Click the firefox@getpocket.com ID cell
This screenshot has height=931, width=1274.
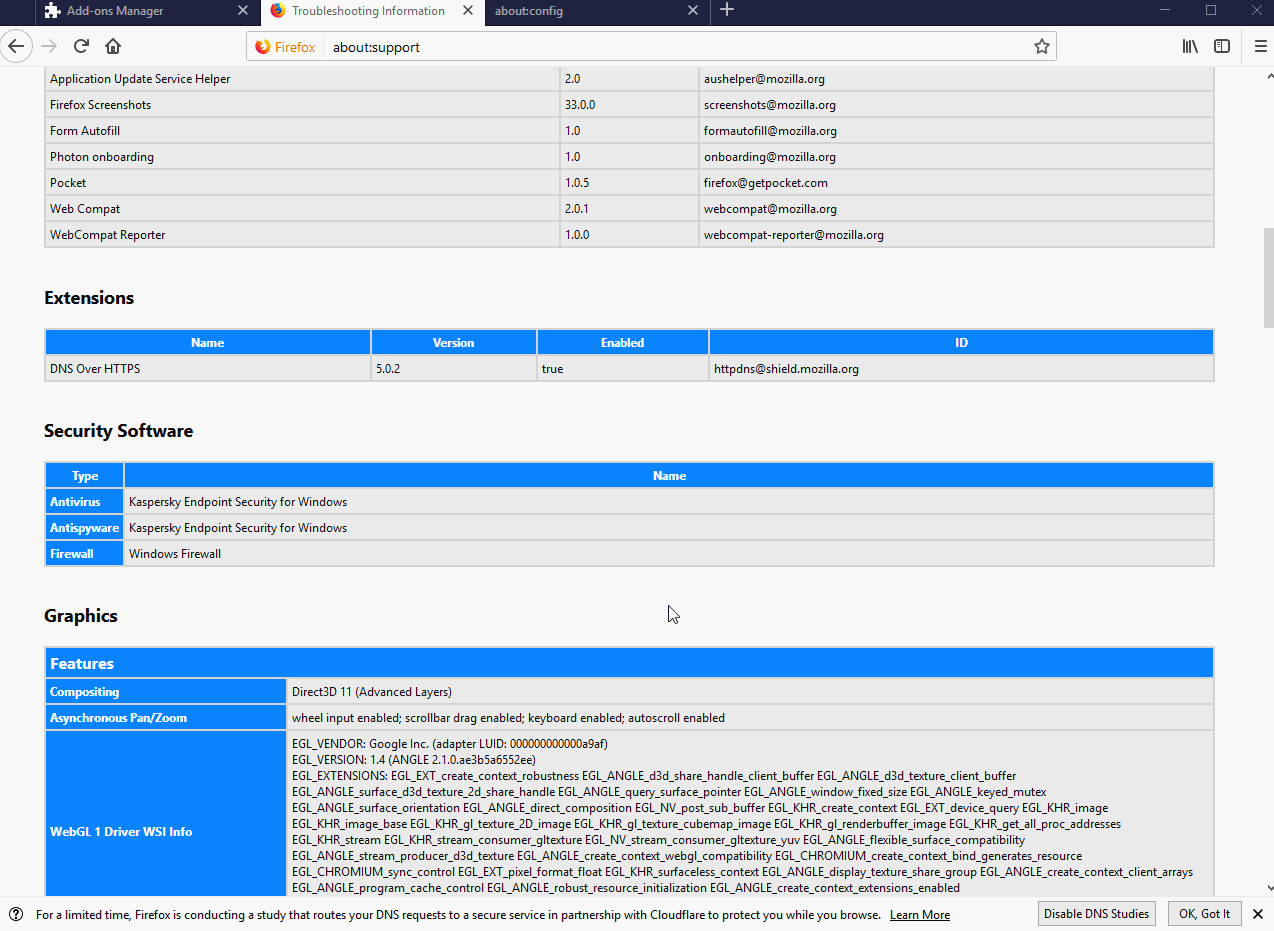956,183
